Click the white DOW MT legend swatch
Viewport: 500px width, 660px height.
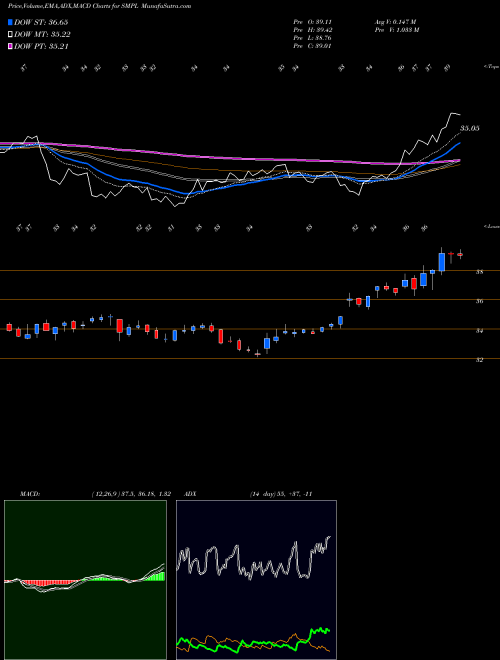point(10,35)
